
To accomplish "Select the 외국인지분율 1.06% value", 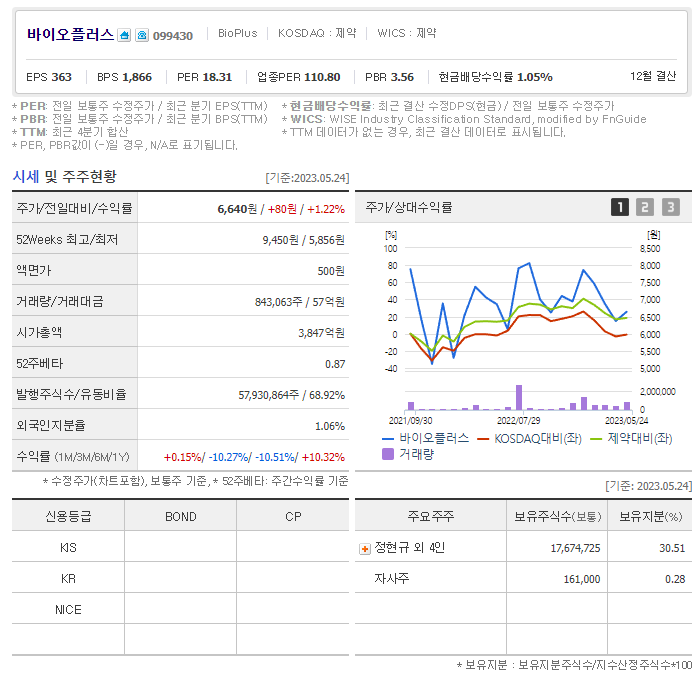I will [330, 426].
